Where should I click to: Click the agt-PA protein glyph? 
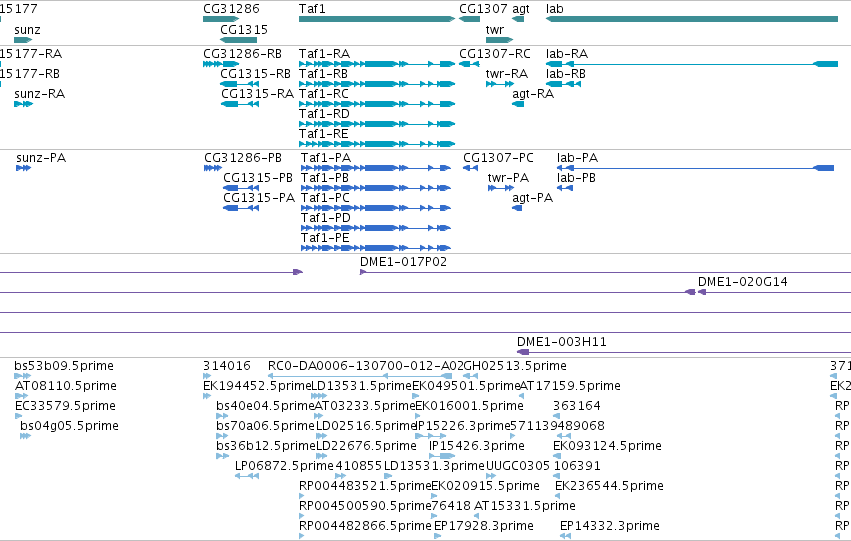(x=517, y=208)
